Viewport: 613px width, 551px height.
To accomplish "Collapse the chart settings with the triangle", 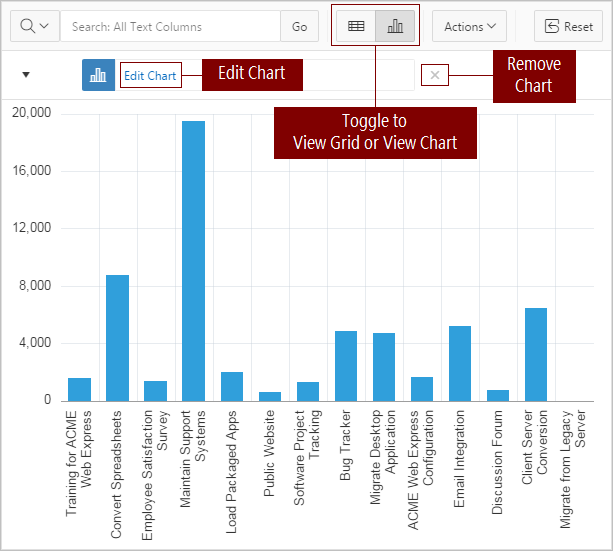I will pos(26,75).
